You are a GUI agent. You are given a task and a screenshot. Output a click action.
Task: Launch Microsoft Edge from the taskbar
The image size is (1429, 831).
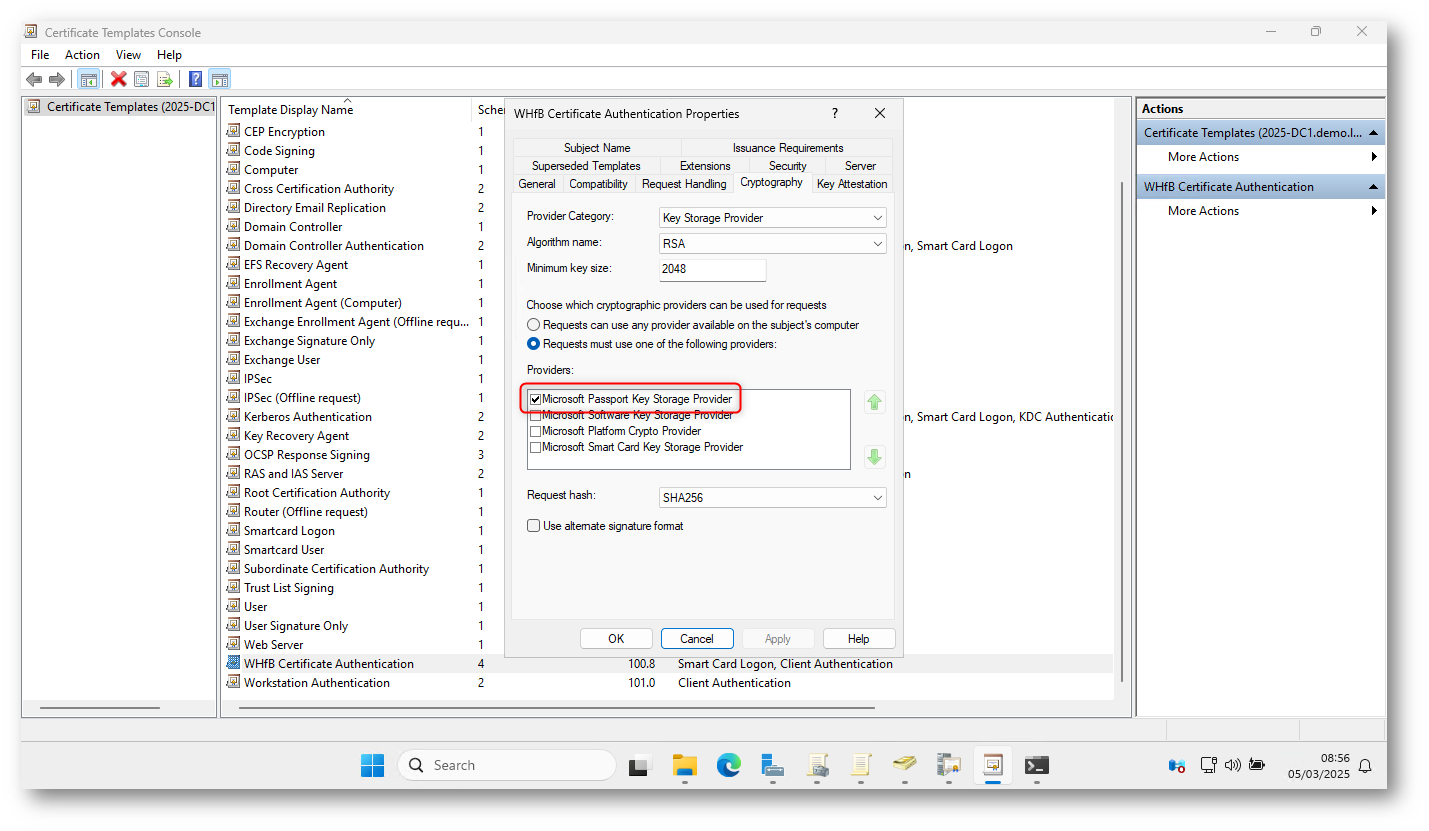pos(728,766)
